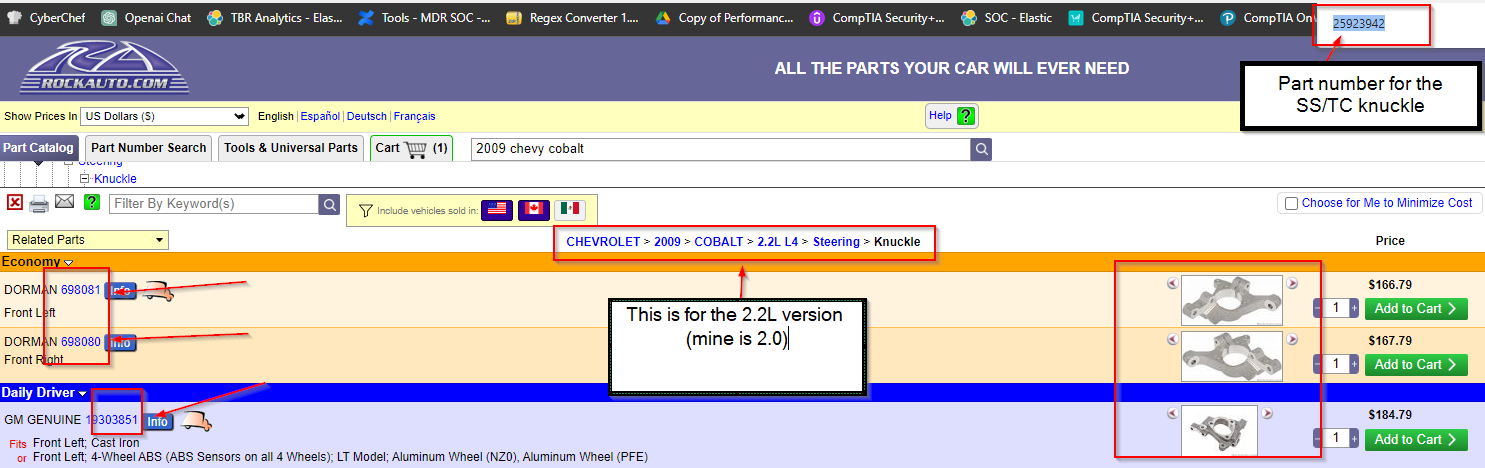Open the Regex Converter bookmark

572,17
